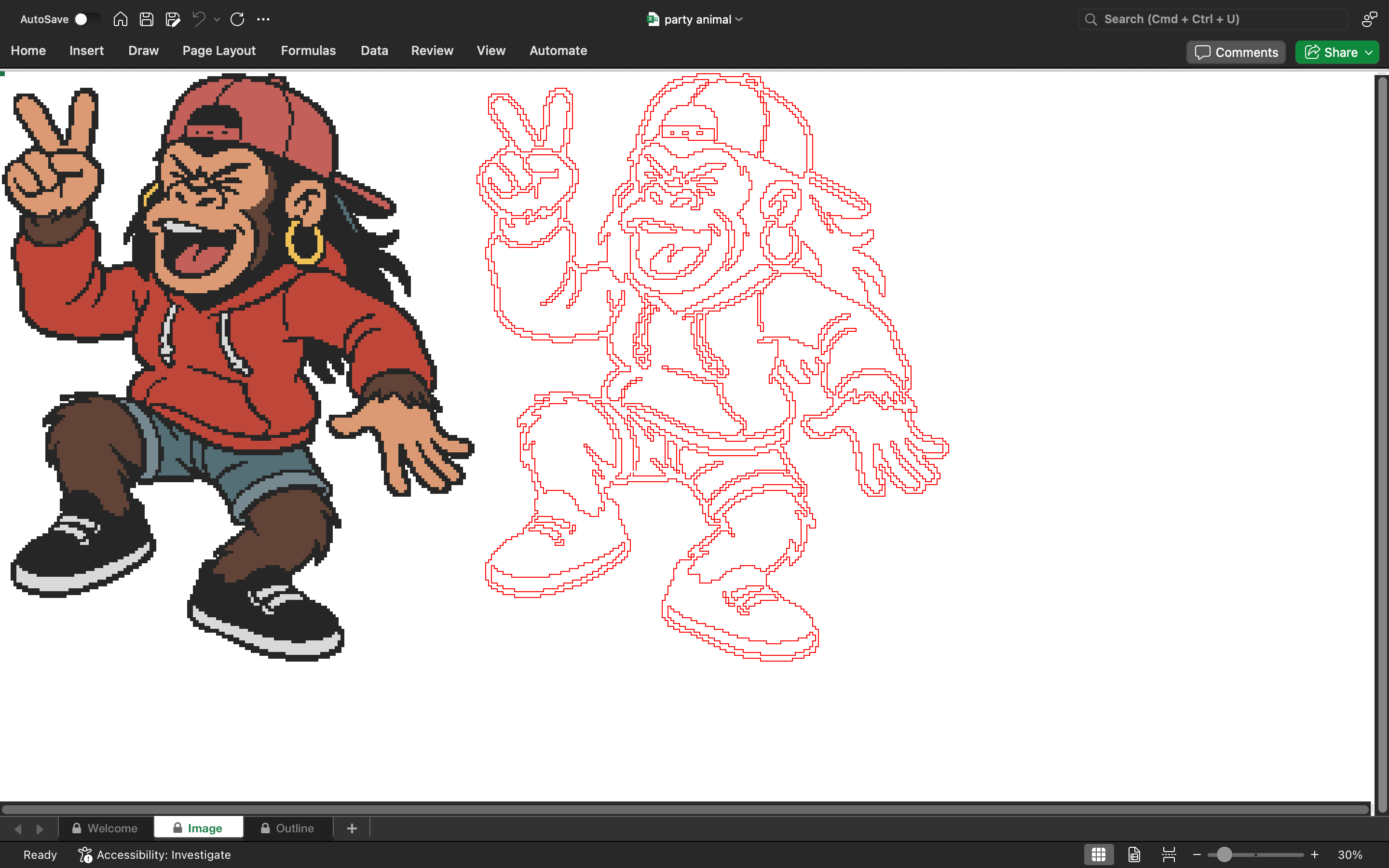Image resolution: width=1389 pixels, height=868 pixels.
Task: Click the next sheet navigation arrow
Action: point(40,829)
